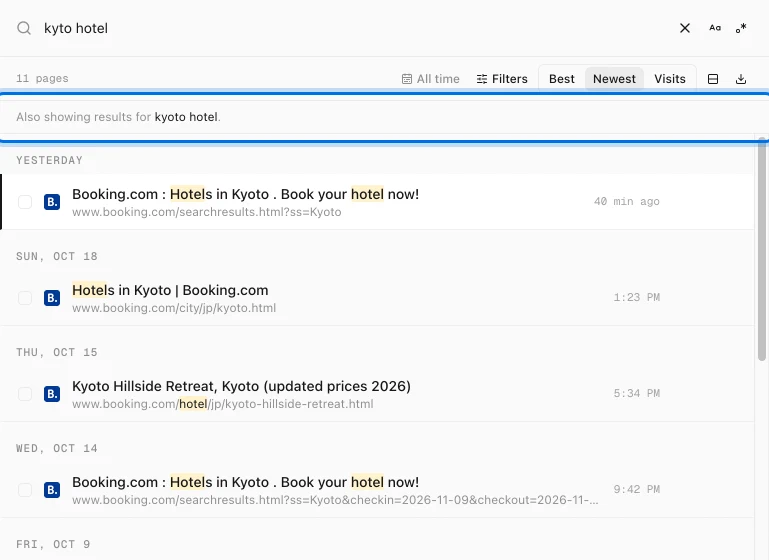Sort results by Best
769x560 pixels.
click(x=562, y=79)
